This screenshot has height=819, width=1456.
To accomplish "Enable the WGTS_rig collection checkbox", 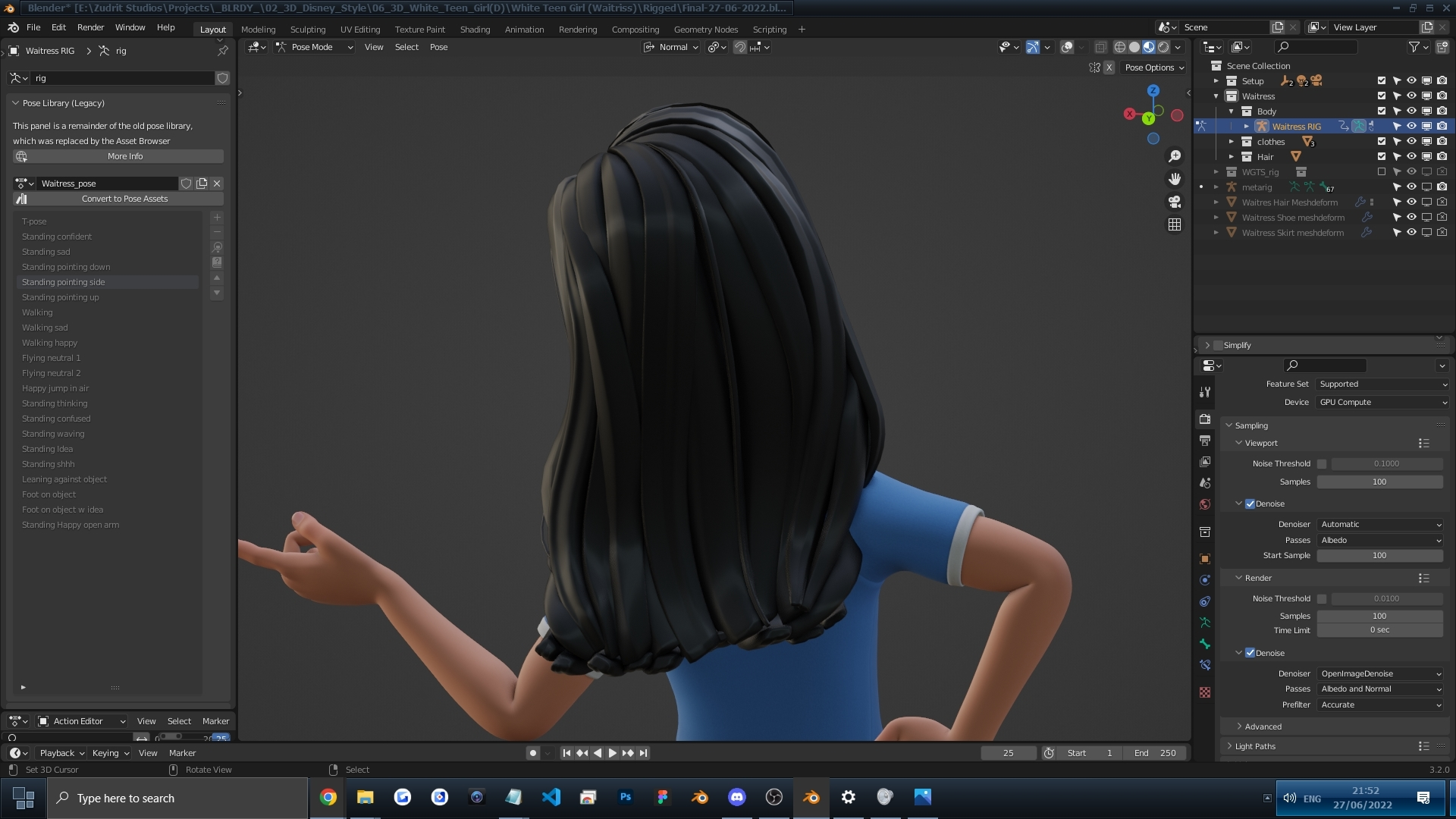I will point(1381,172).
